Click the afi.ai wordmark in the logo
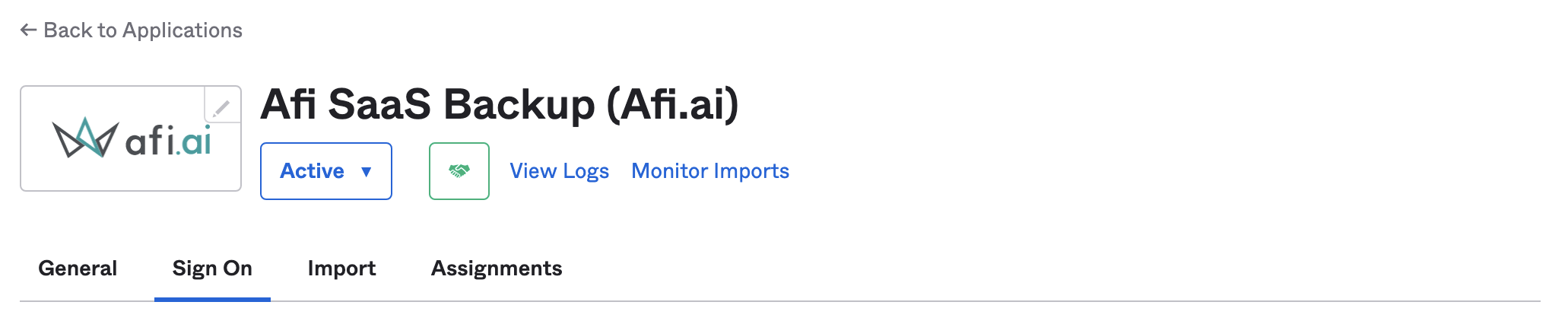The height and width of the screenshot is (321, 1568). 168,141
